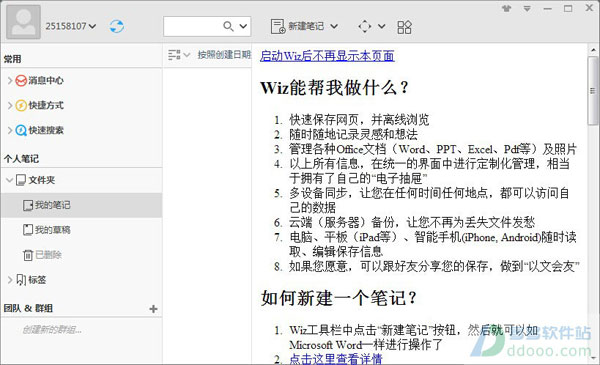
Task: Click the 团队 & 群组 section header
Action: (28, 308)
